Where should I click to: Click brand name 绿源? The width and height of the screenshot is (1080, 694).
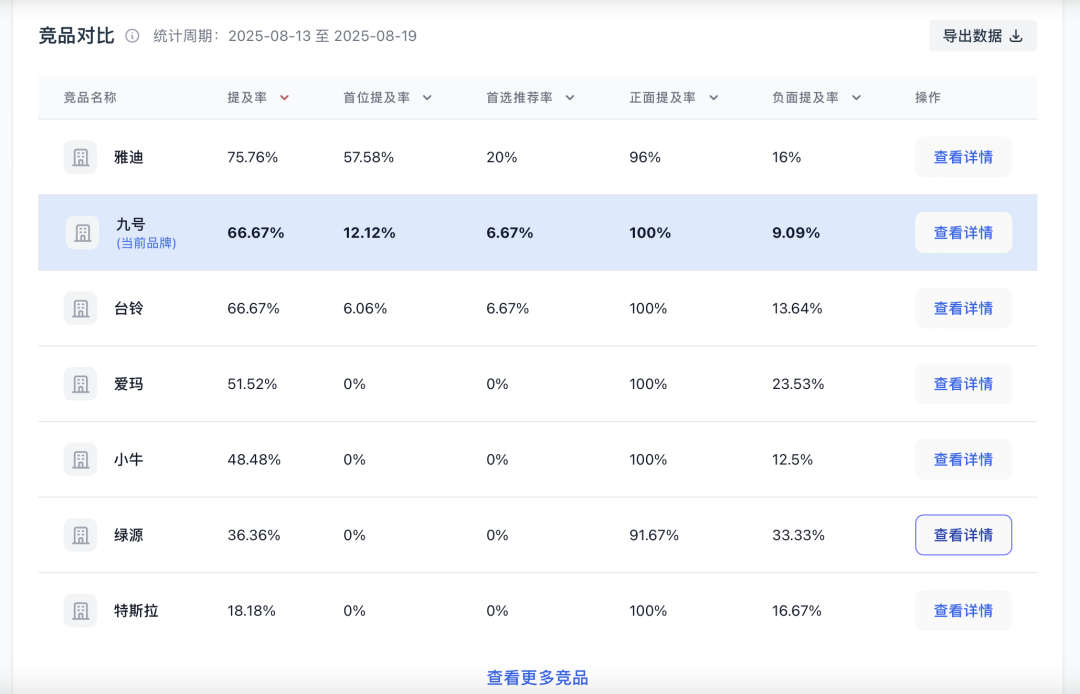pos(129,535)
